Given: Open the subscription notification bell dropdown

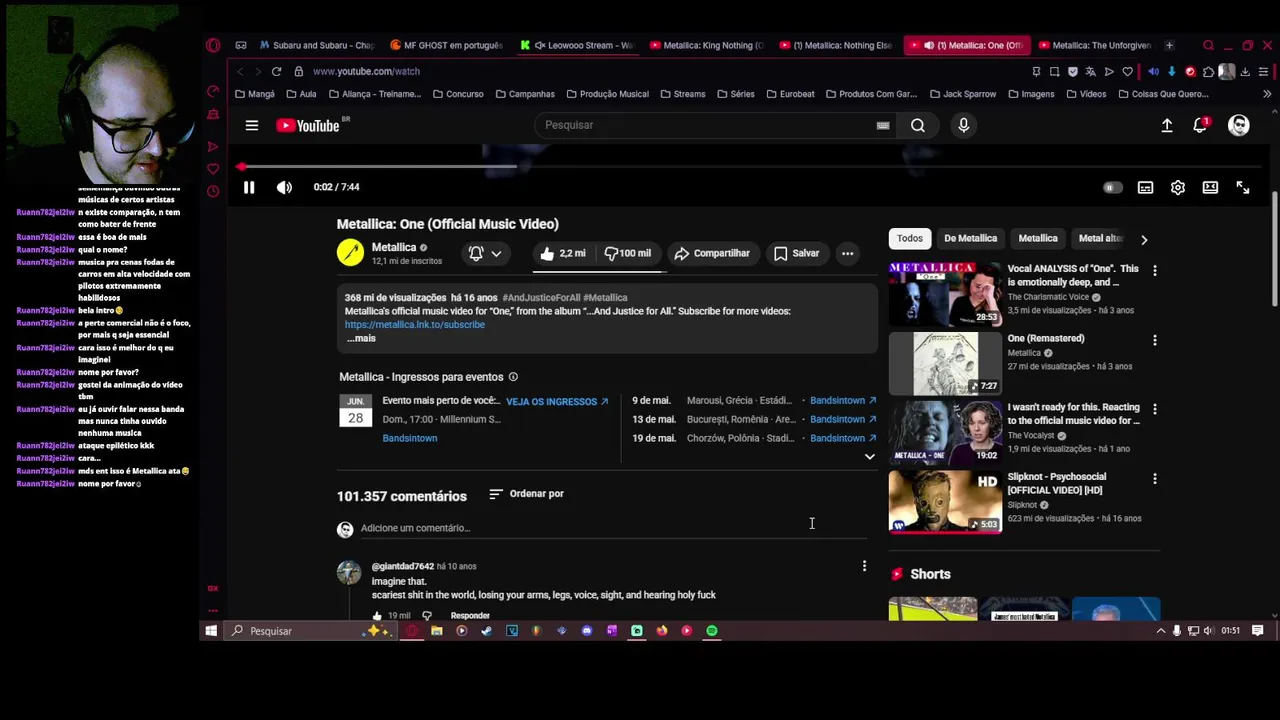Looking at the screenshot, I should point(486,254).
